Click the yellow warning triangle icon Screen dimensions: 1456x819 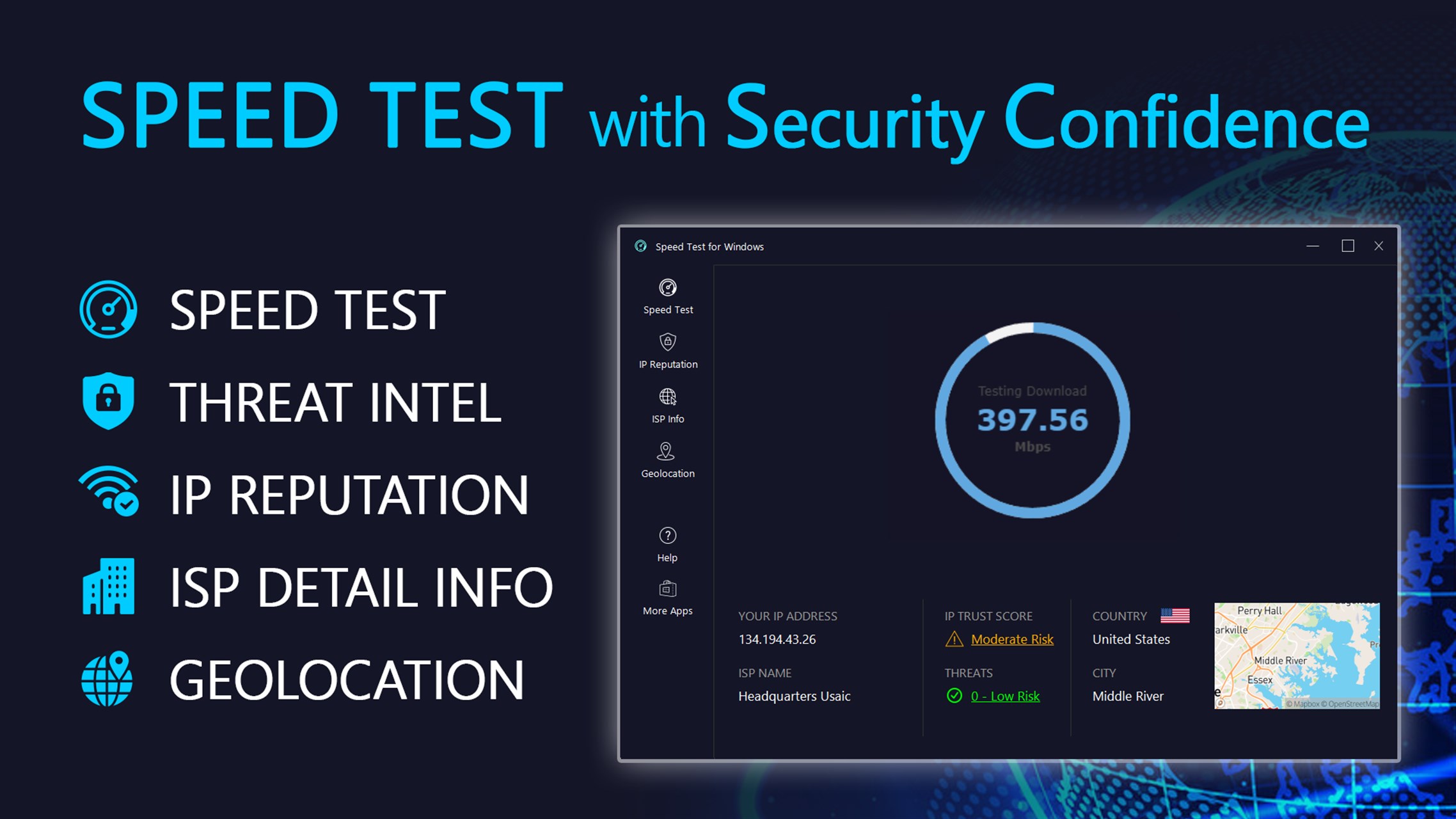(x=954, y=639)
